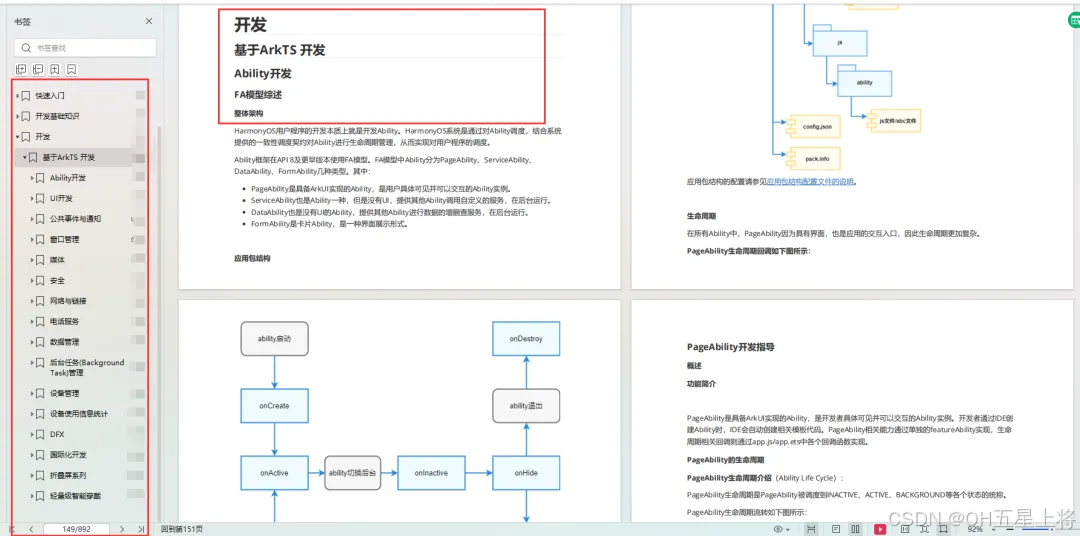Open the DFX bookmark
The height and width of the screenshot is (536, 1080).
click(57, 435)
